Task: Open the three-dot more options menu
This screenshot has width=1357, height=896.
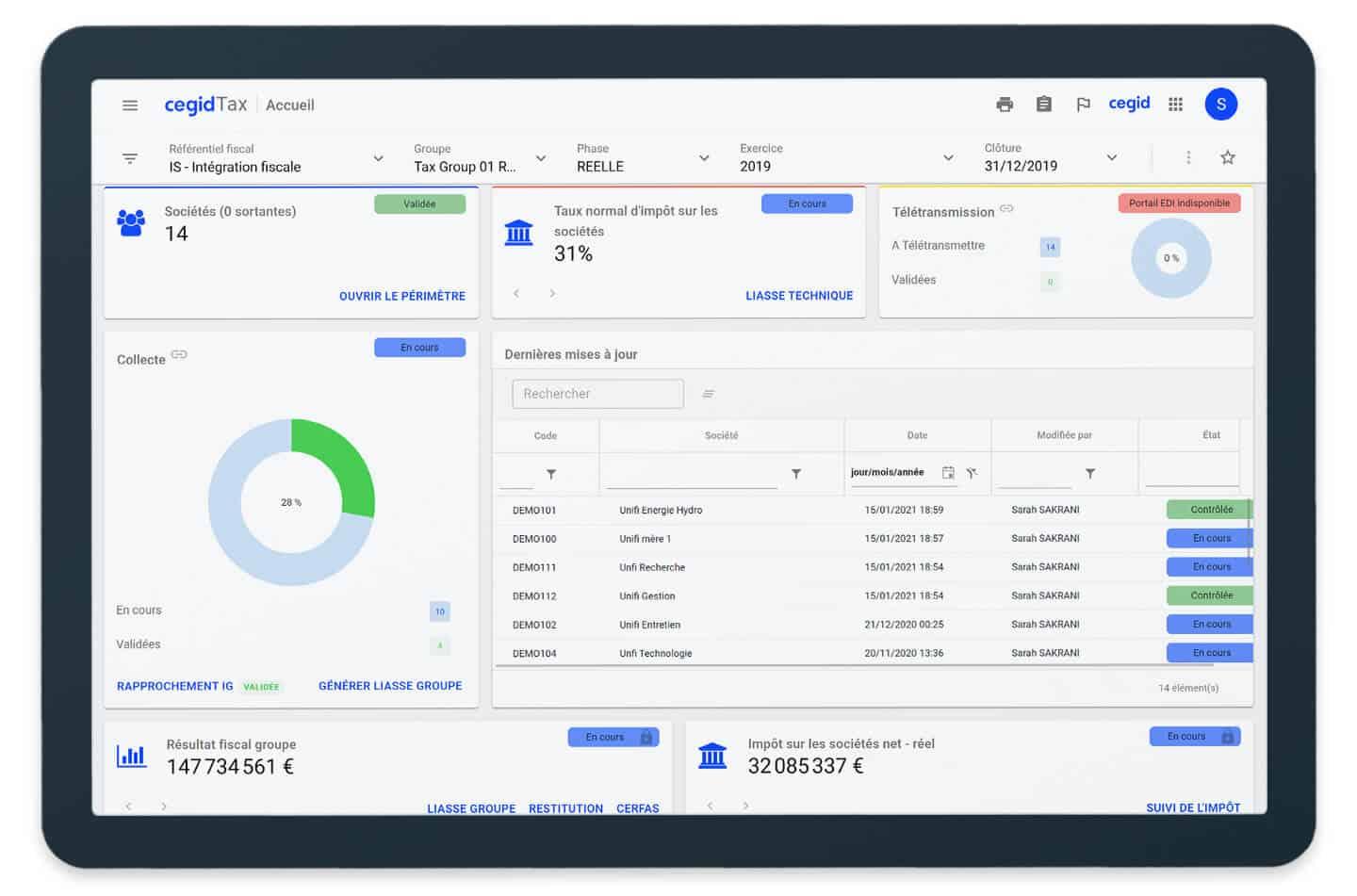Action: 1188,157
